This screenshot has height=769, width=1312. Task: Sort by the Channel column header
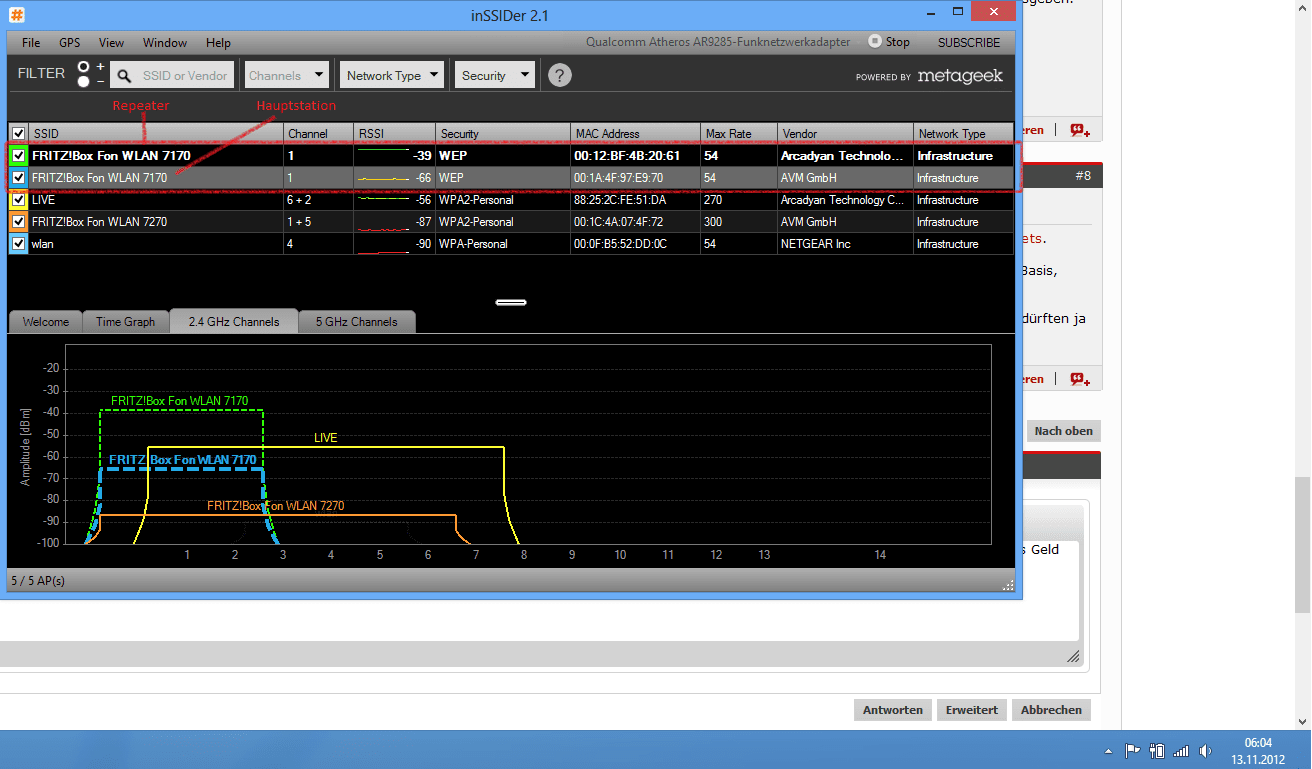[319, 133]
